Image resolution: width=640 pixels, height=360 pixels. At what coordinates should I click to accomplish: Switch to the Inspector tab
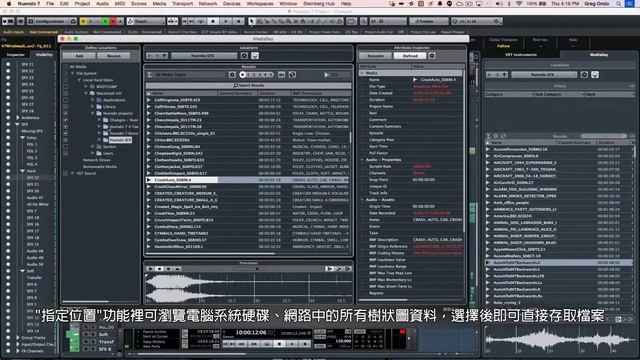click(16, 55)
